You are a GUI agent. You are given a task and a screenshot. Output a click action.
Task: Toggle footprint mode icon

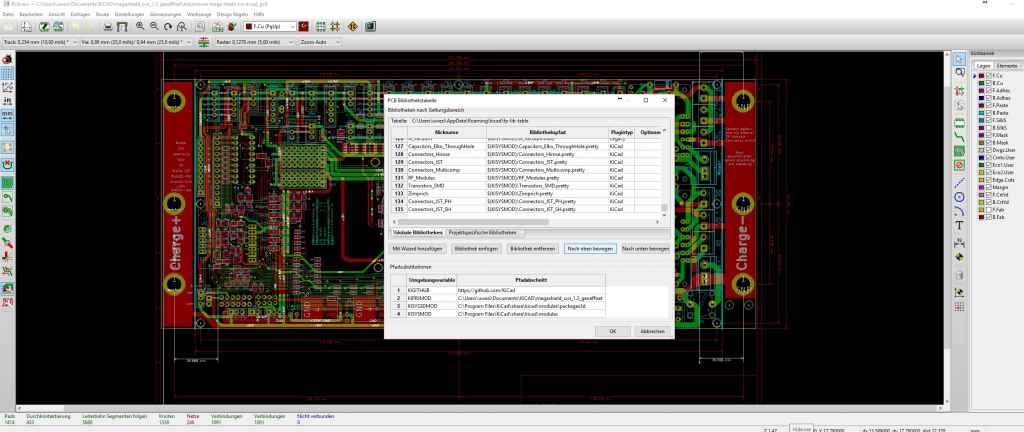click(x=321, y=27)
